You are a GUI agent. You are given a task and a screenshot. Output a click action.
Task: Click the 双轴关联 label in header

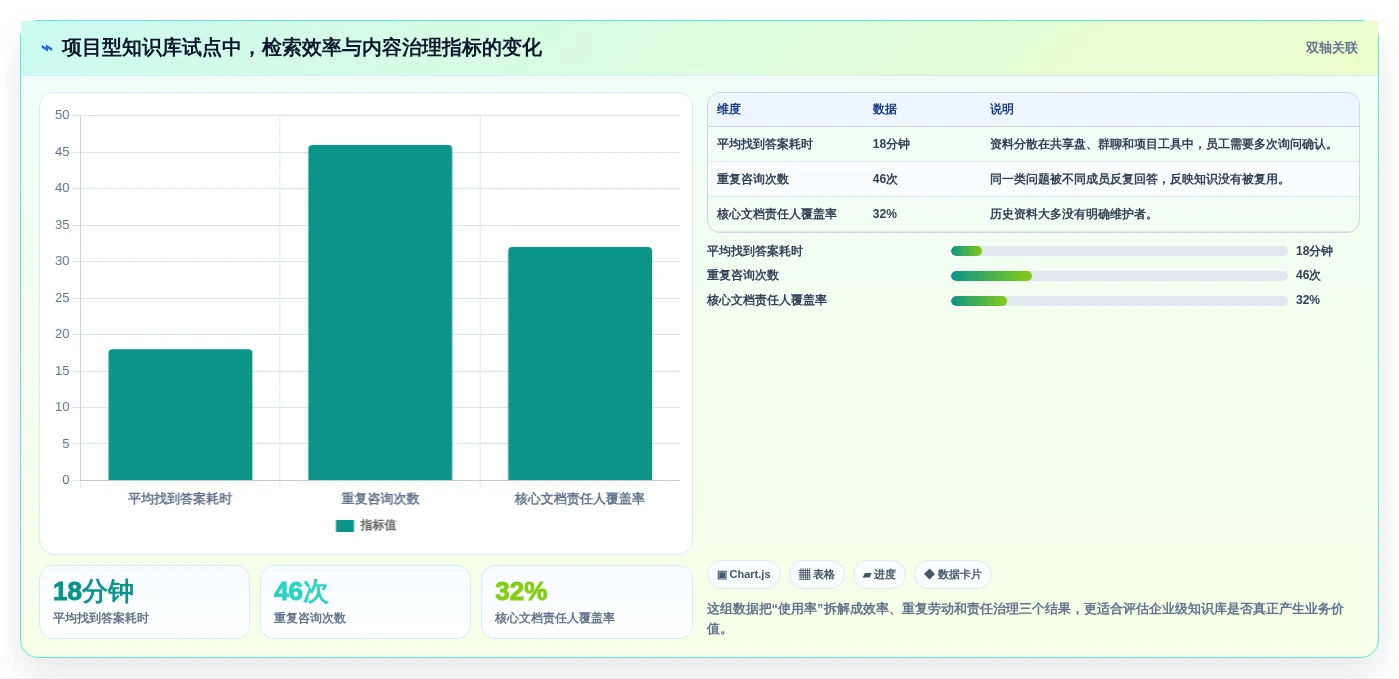[x=1331, y=48]
